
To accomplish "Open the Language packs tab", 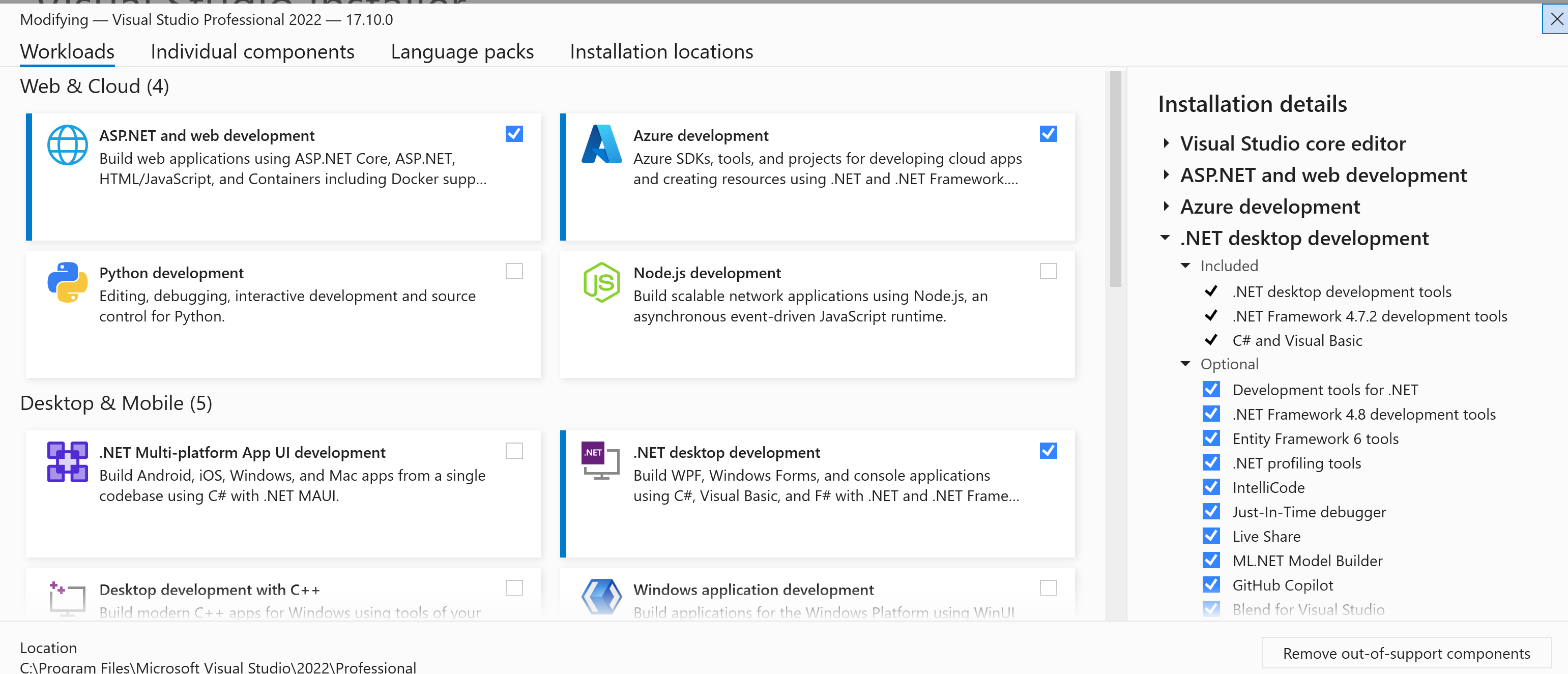I will click(462, 52).
